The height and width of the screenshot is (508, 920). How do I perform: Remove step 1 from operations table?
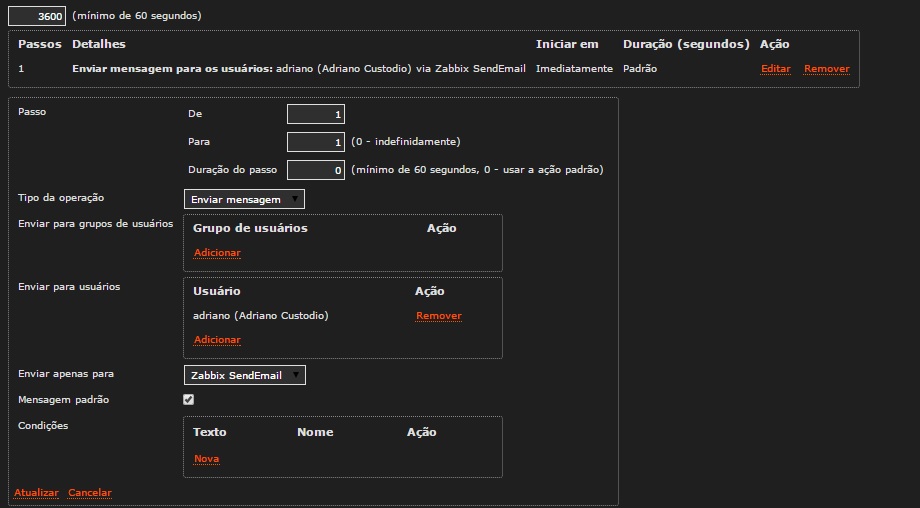pos(826,69)
